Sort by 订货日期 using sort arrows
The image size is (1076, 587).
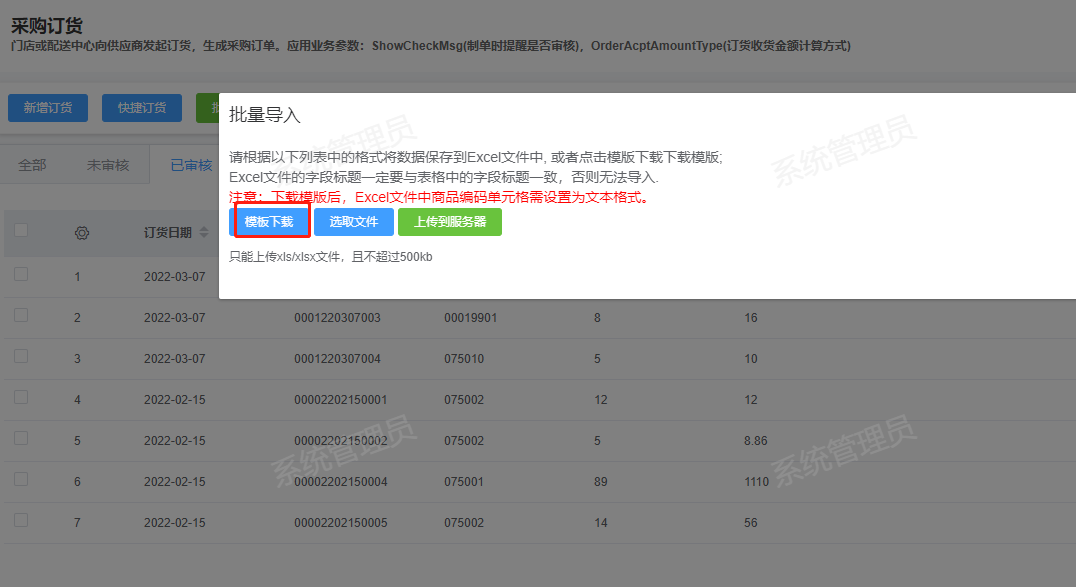point(204,233)
